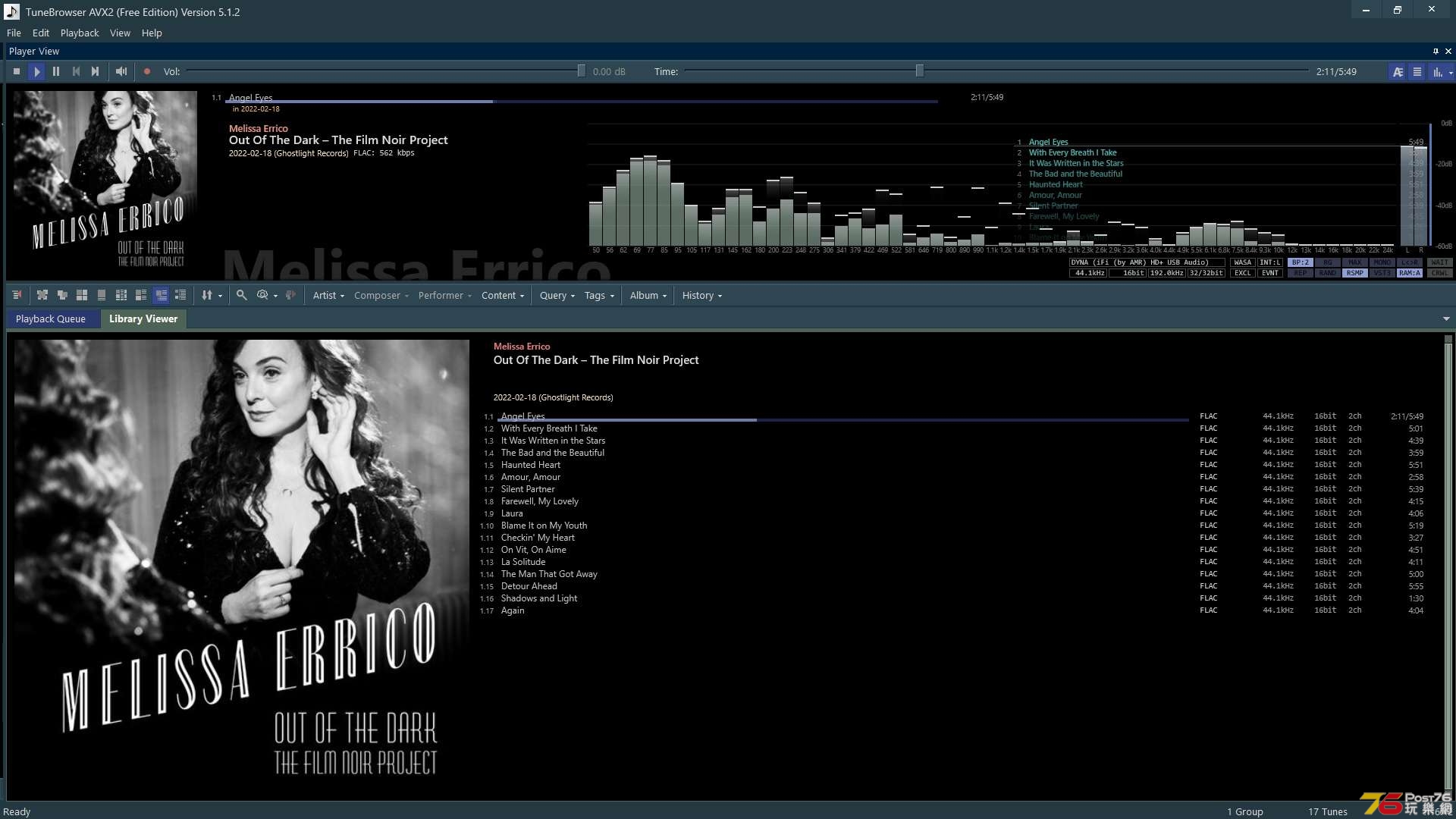Click the Library Viewer vertical scrollbar
Viewport: 1456px width, 819px height.
(x=1448, y=565)
